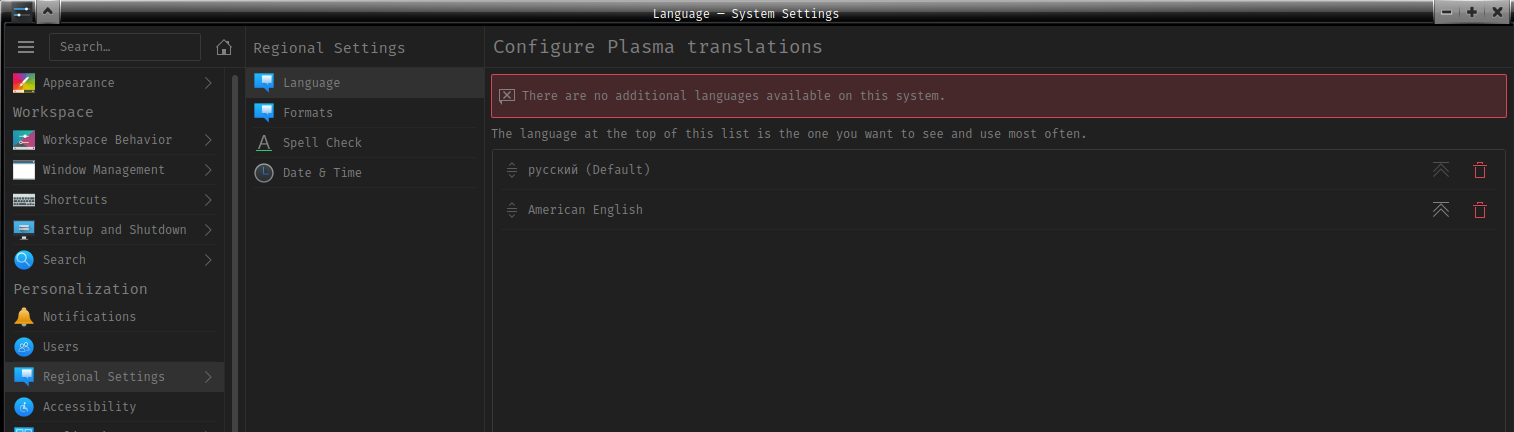Click the Shortcuts keyboard icon
This screenshot has height=432, width=1514.
point(24,200)
